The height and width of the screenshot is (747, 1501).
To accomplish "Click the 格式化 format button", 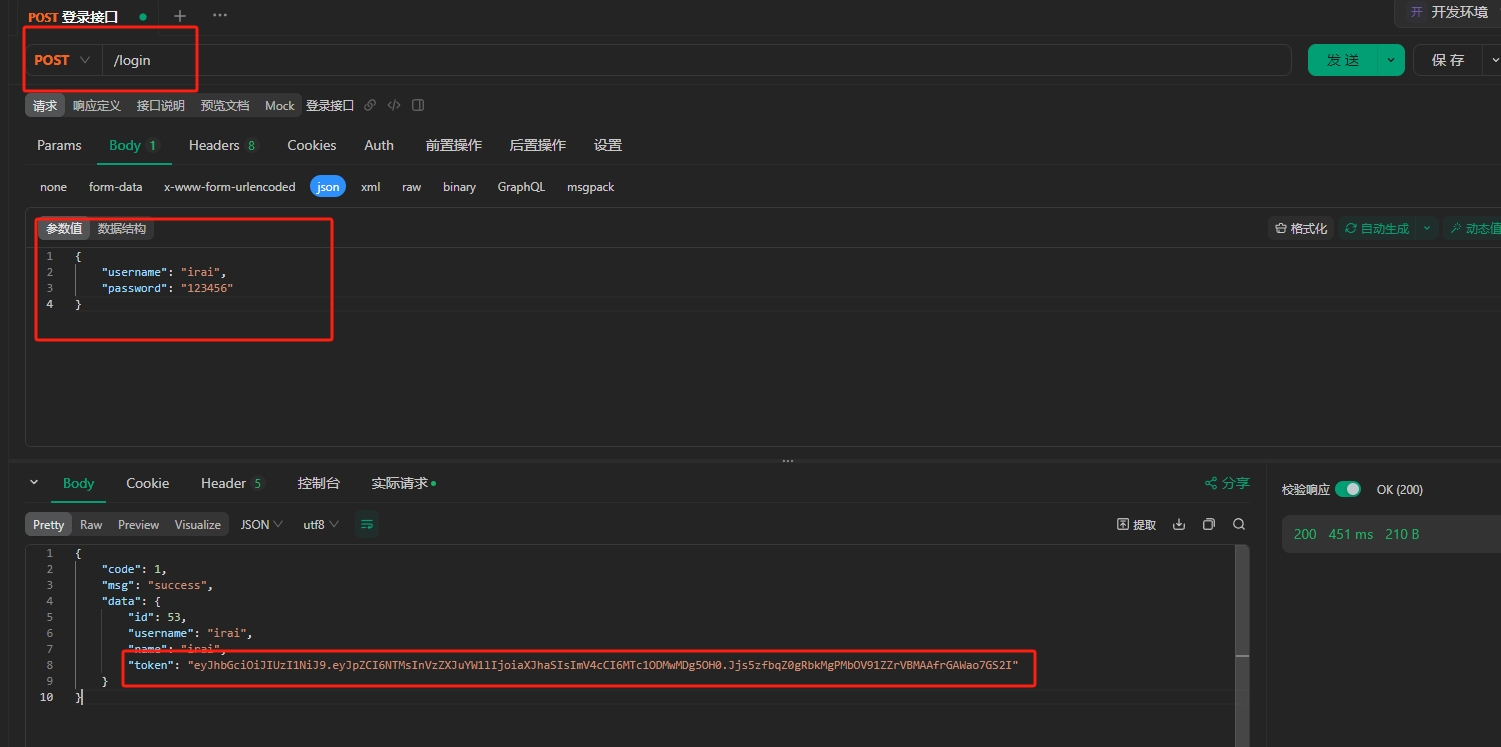I will (1301, 228).
